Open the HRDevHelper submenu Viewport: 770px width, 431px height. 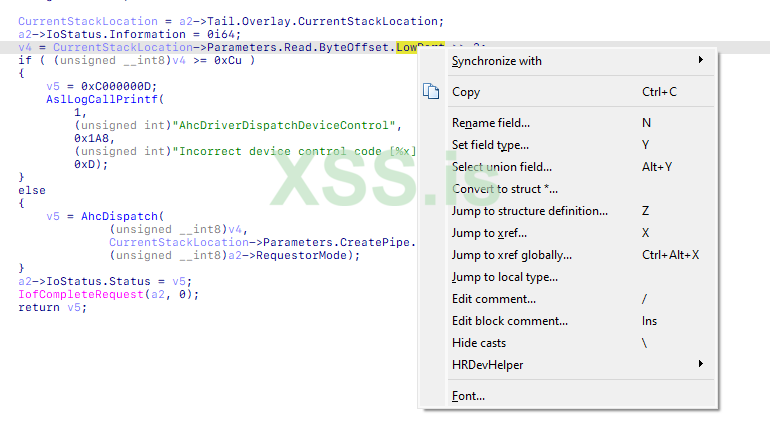[488, 365]
